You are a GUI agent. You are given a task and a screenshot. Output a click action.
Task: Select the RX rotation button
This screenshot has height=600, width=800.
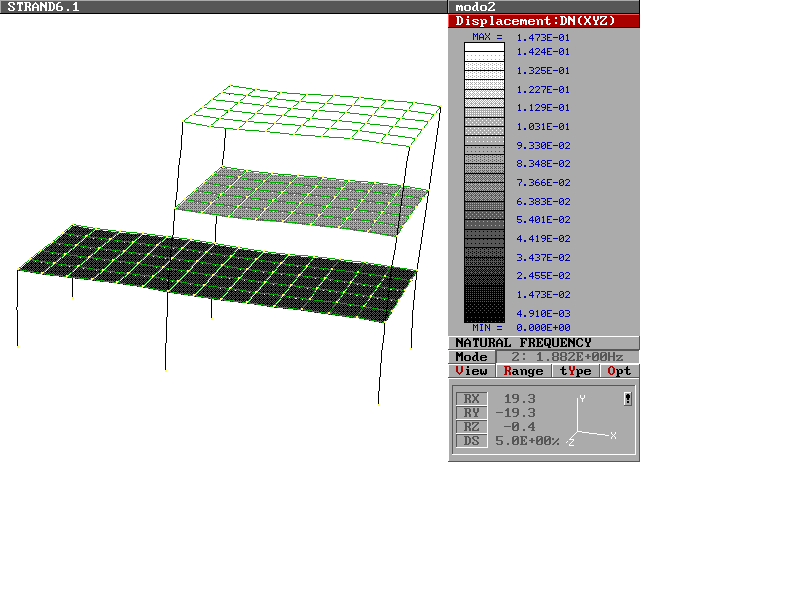pyautogui.click(x=472, y=399)
